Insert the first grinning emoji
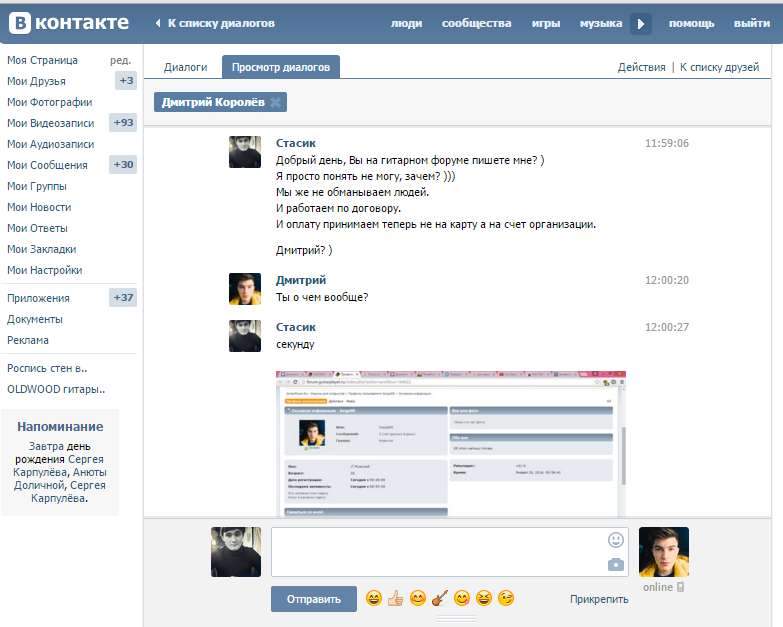This screenshot has width=783, height=627. pos(374,598)
